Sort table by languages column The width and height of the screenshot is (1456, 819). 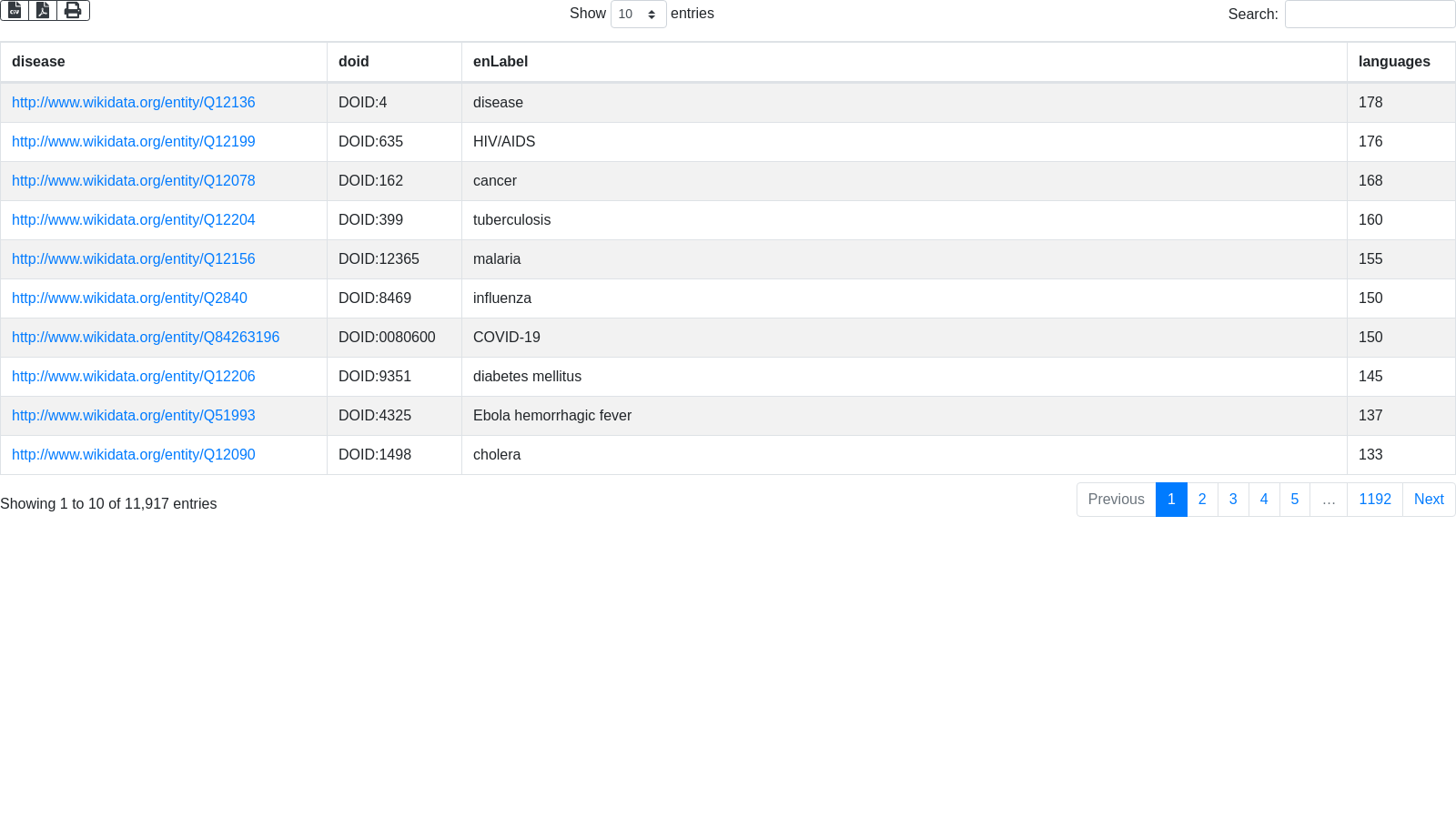point(1401,62)
